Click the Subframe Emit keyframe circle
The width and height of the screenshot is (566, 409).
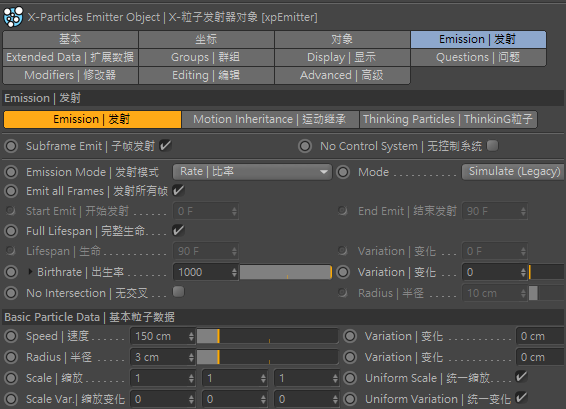tap(11, 146)
